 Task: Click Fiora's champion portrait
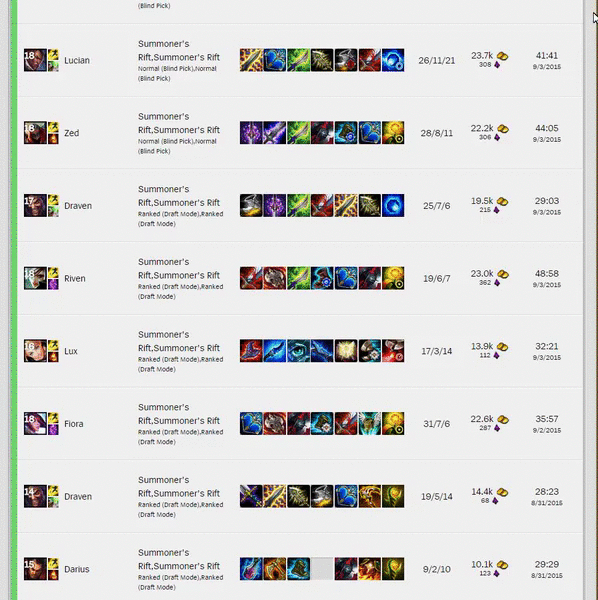(35, 424)
